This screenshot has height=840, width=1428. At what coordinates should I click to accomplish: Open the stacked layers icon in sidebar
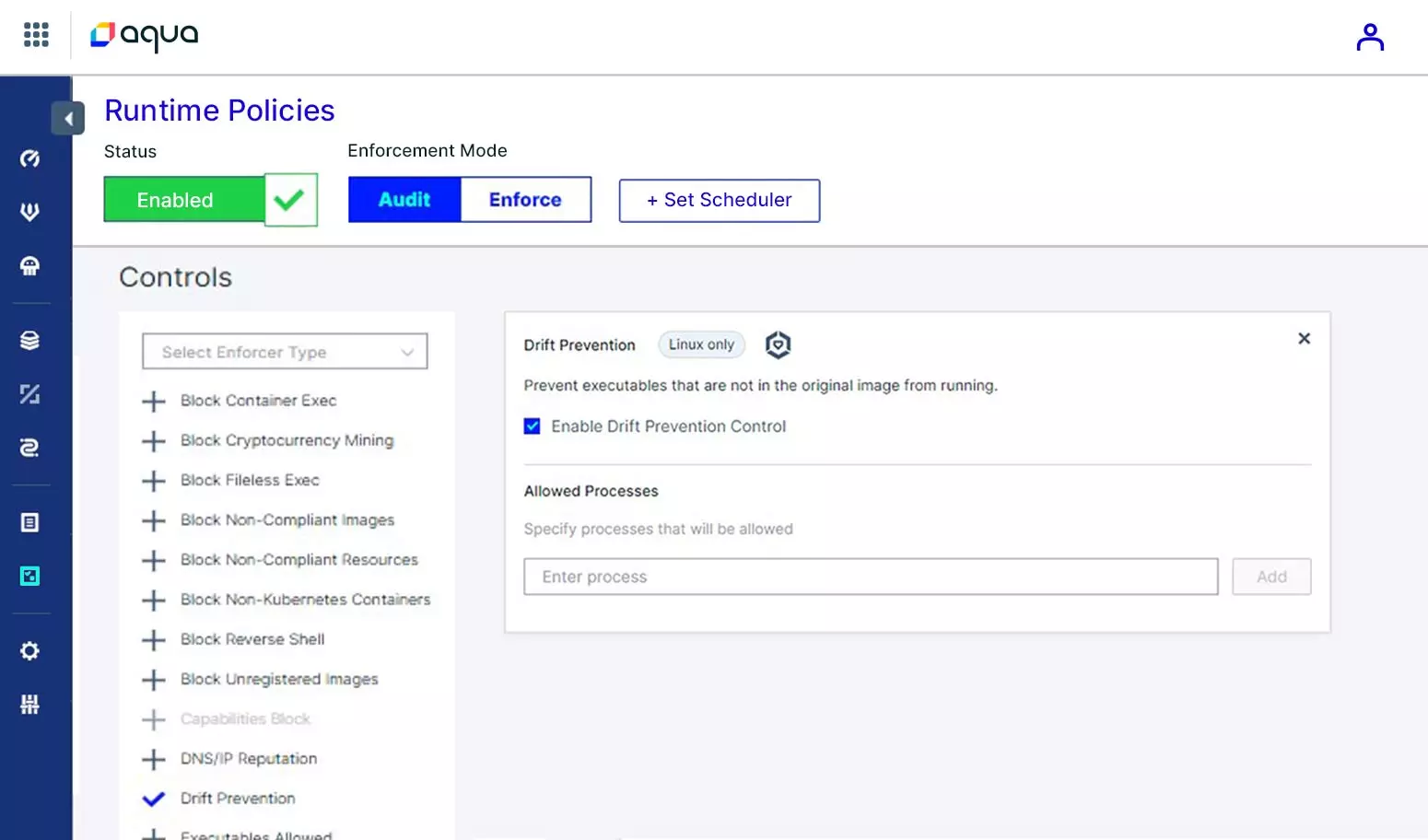coord(29,340)
